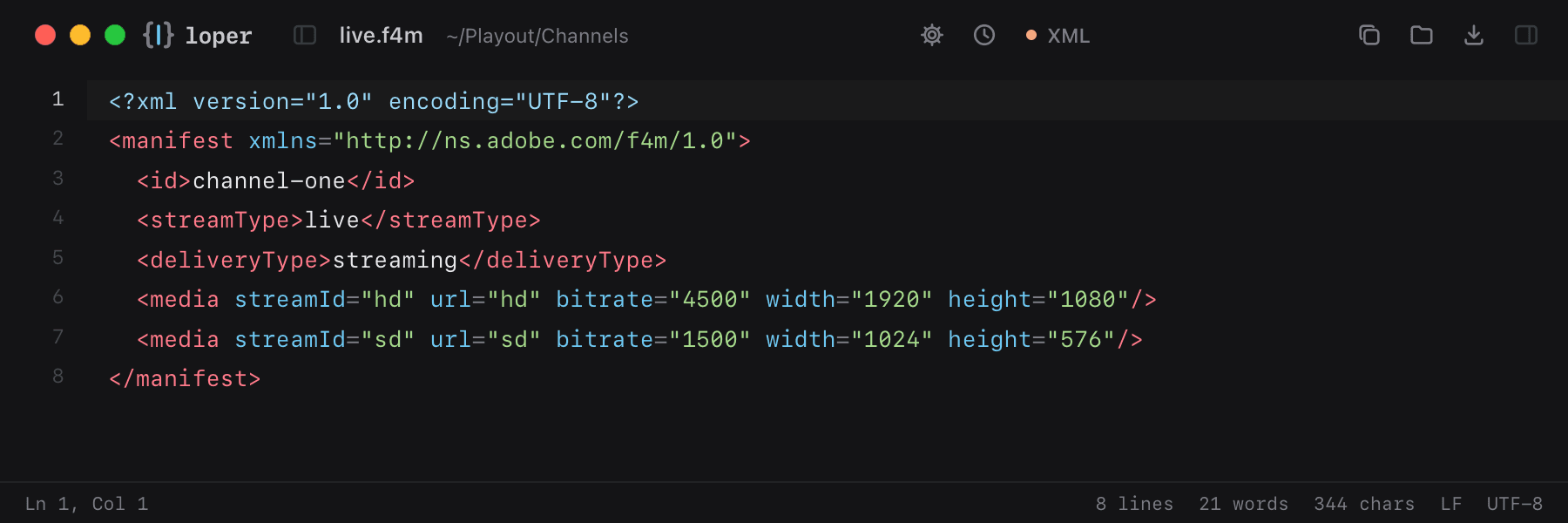Minimize the window with yellow button
The width and height of the screenshot is (1568, 523).
click(80, 35)
